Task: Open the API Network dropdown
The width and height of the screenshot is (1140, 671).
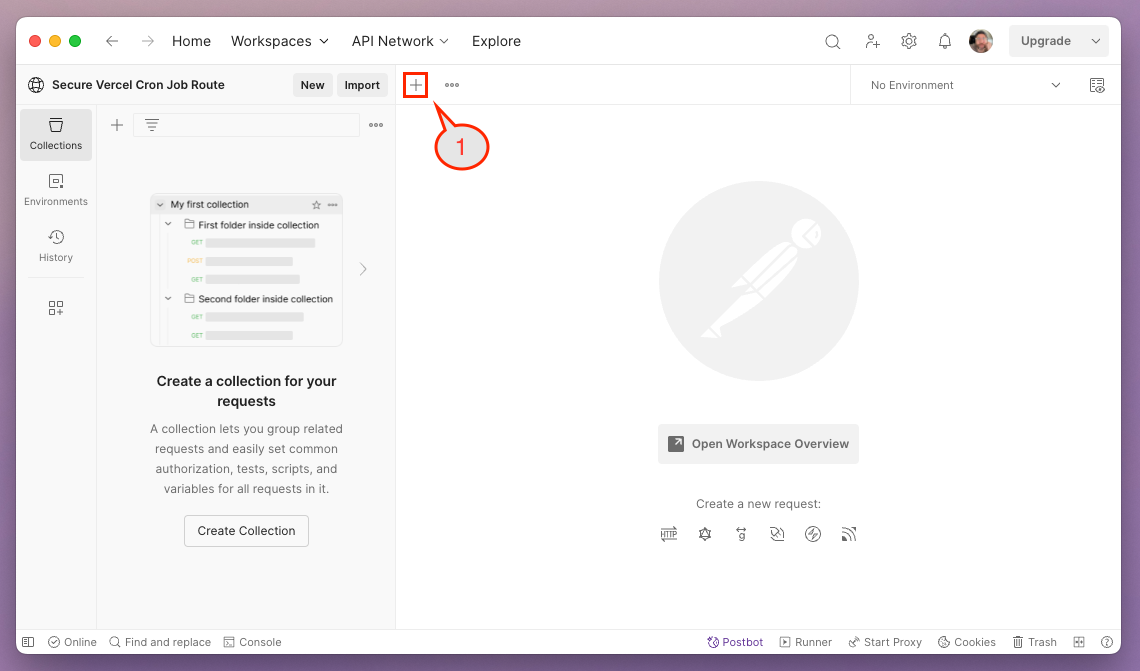Action: pyautogui.click(x=400, y=41)
